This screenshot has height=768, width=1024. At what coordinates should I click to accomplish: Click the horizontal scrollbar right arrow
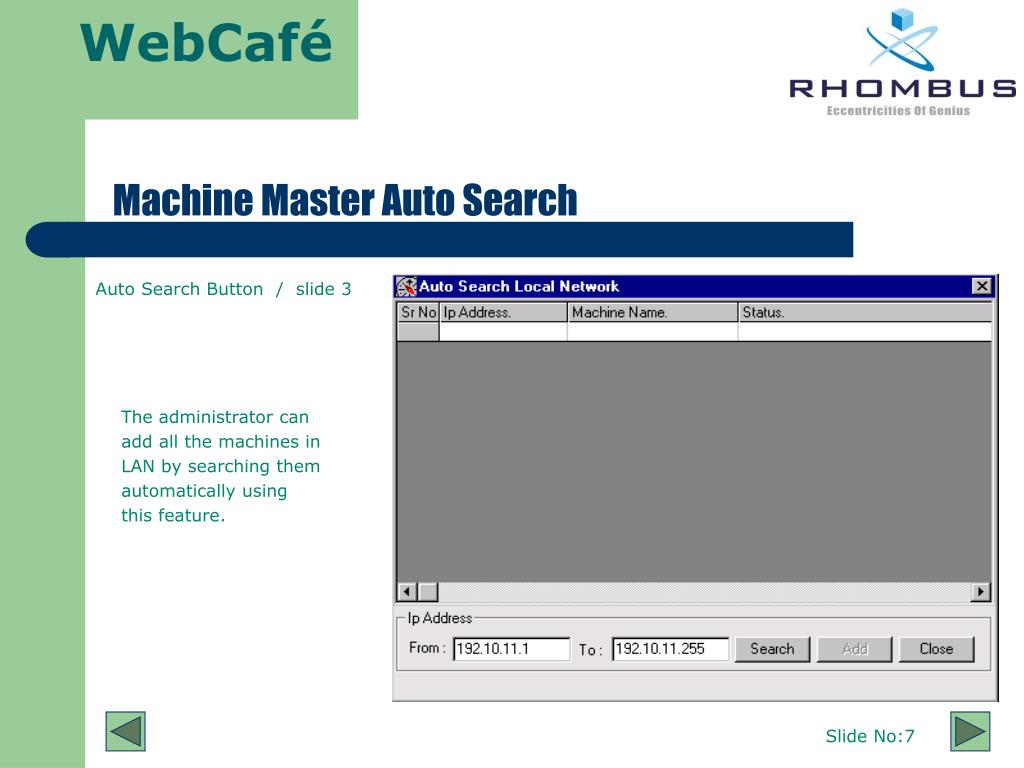tap(980, 592)
